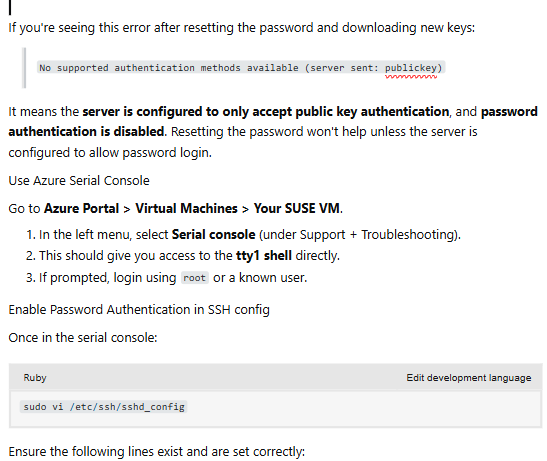
Task: Click 'Ensure the following lines exist' paragraph
Action: pos(157,452)
